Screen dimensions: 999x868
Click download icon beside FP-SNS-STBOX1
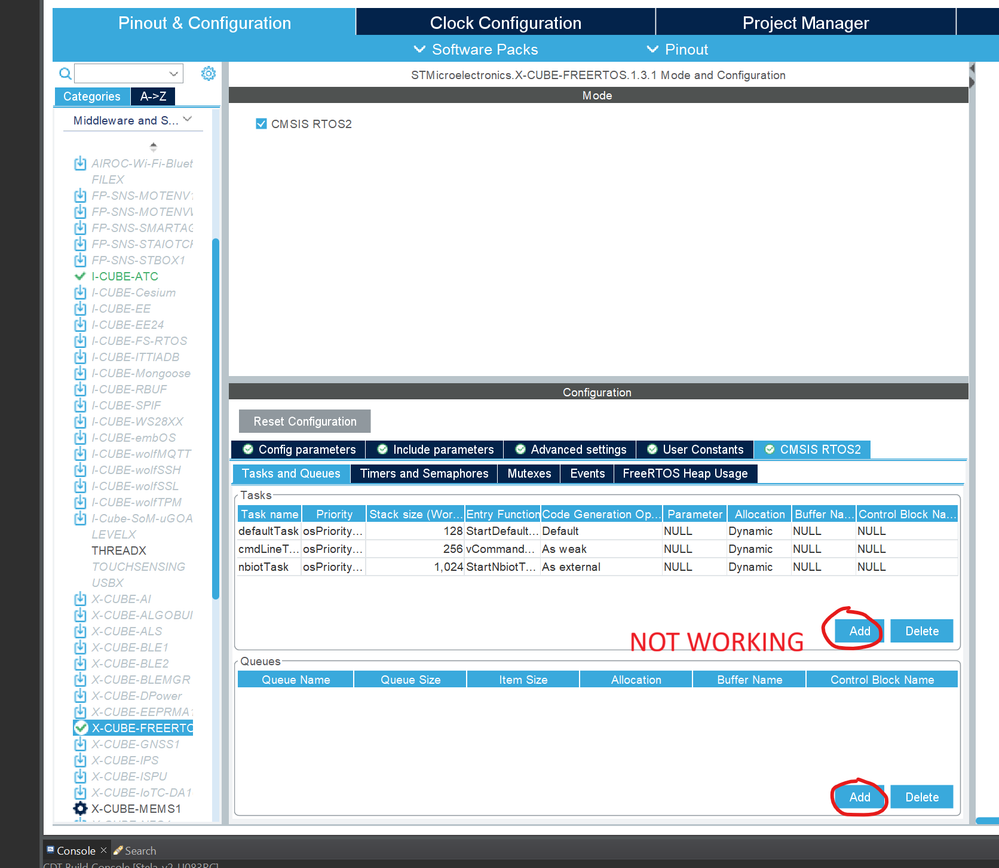[x=80, y=261]
